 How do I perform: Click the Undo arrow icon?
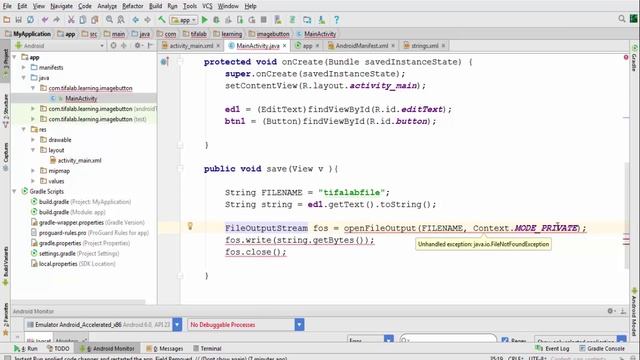pyautogui.click(x=44, y=20)
